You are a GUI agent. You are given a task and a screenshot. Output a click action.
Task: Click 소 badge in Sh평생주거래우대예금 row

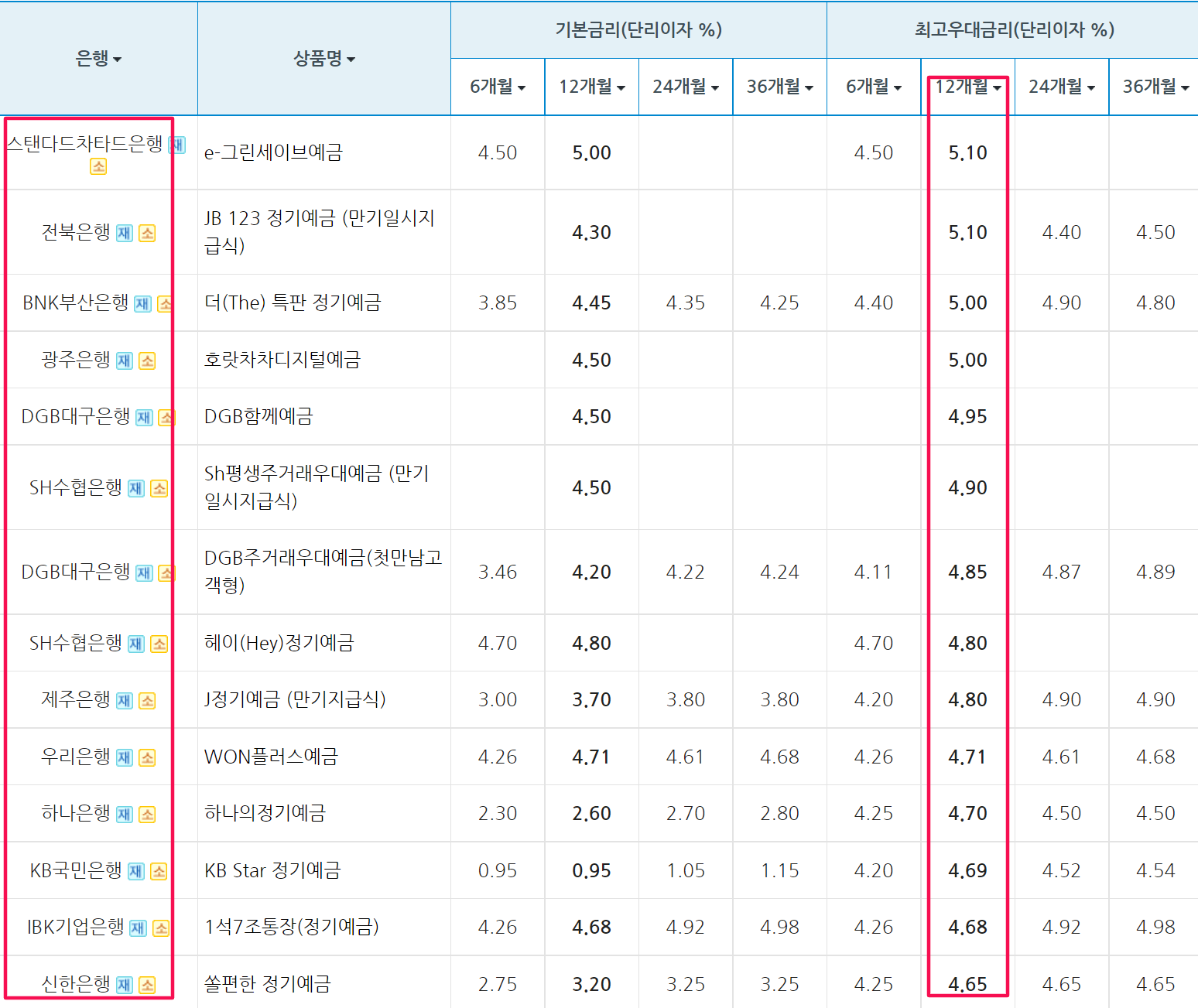[x=159, y=488]
